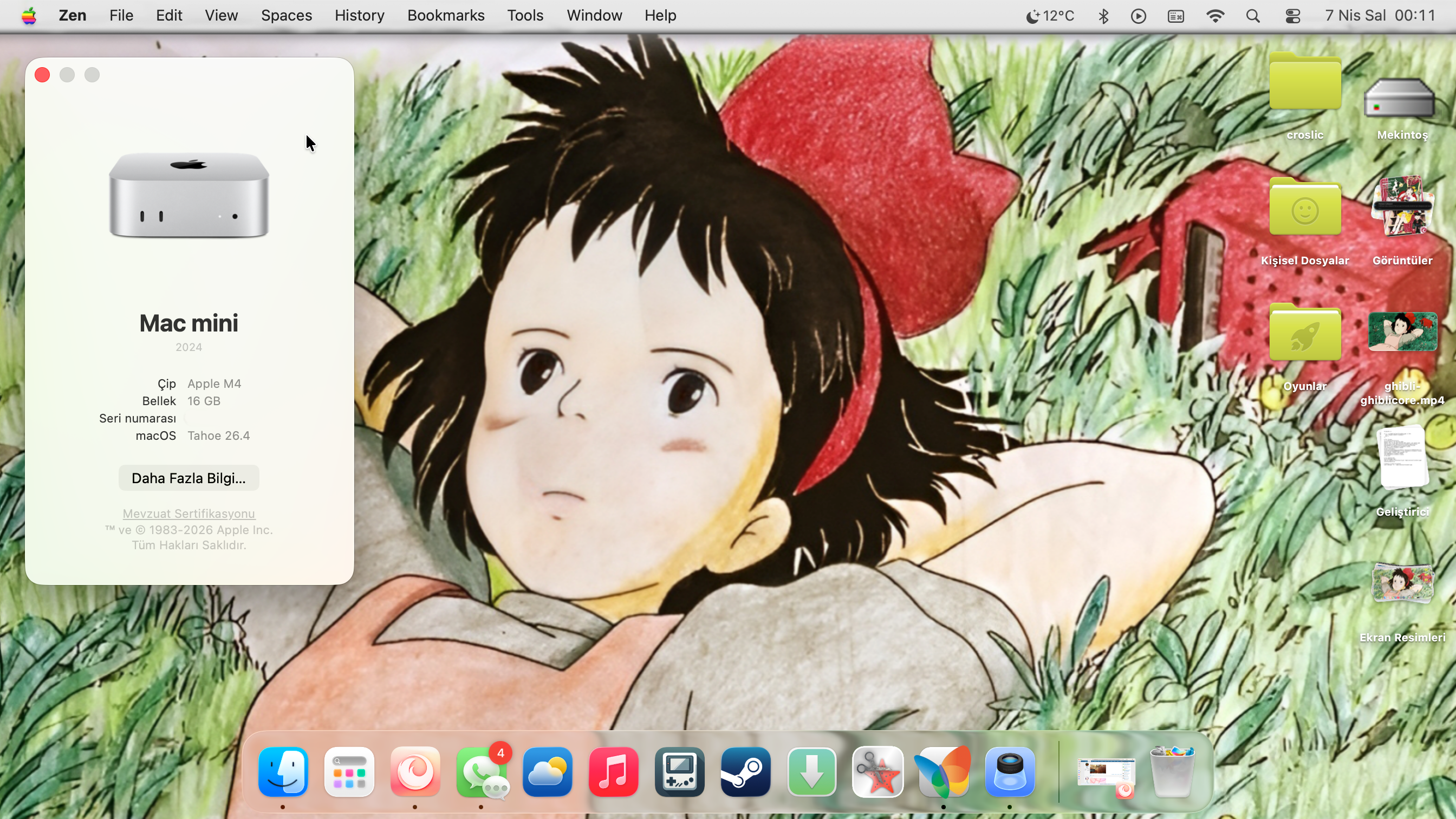
Task: Select the ghibli-ghiblicore.mp4 video file
Action: [x=1403, y=333]
